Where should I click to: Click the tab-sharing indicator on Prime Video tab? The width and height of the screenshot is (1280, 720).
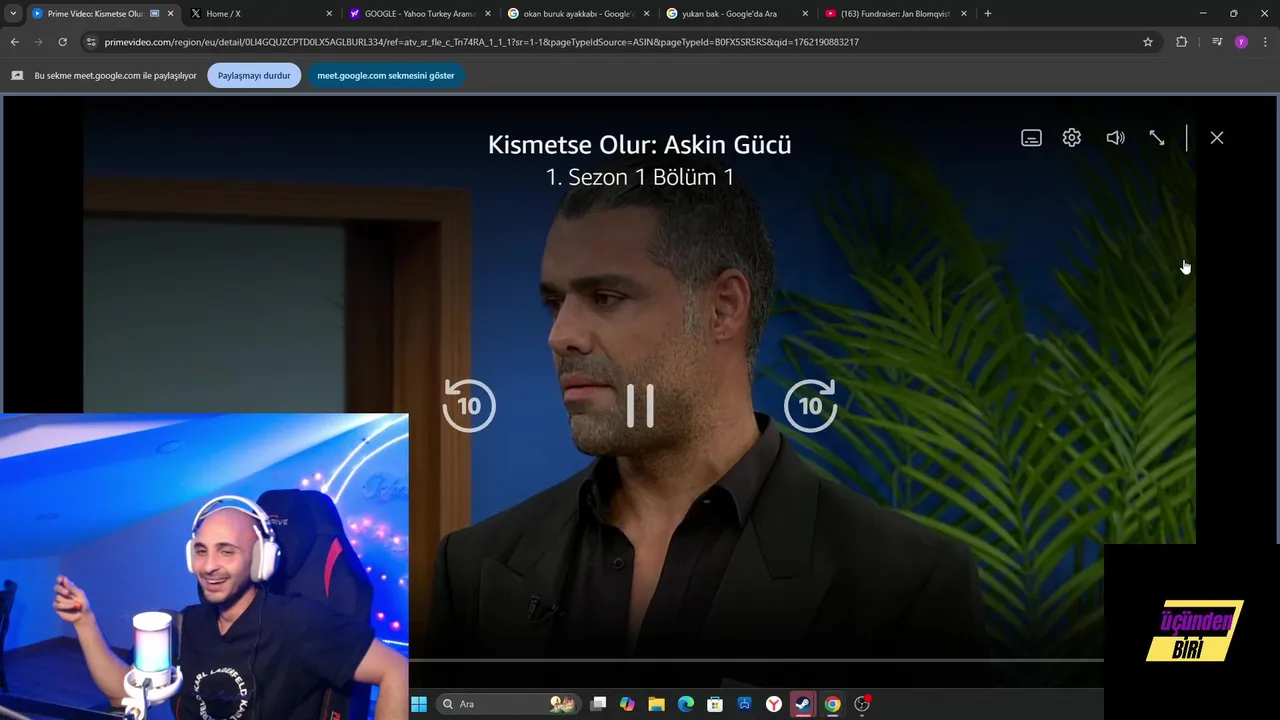coord(154,14)
